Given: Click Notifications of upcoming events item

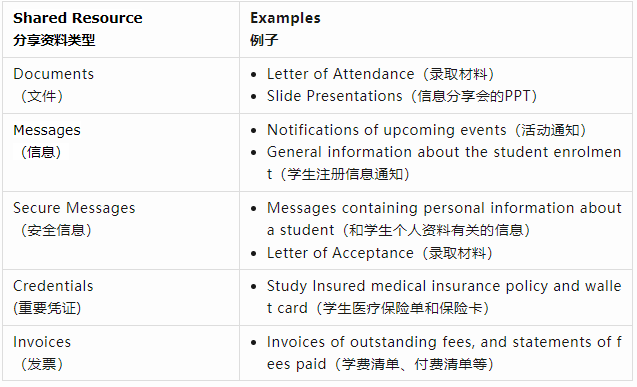Looking at the screenshot, I should point(427,130).
